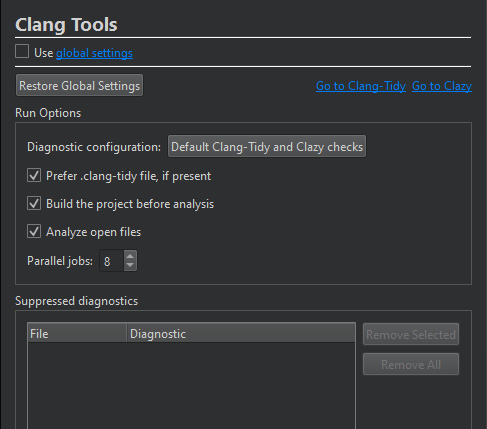This screenshot has width=487, height=429.
Task: Toggle Build the project before analysis
Action: click(34, 203)
